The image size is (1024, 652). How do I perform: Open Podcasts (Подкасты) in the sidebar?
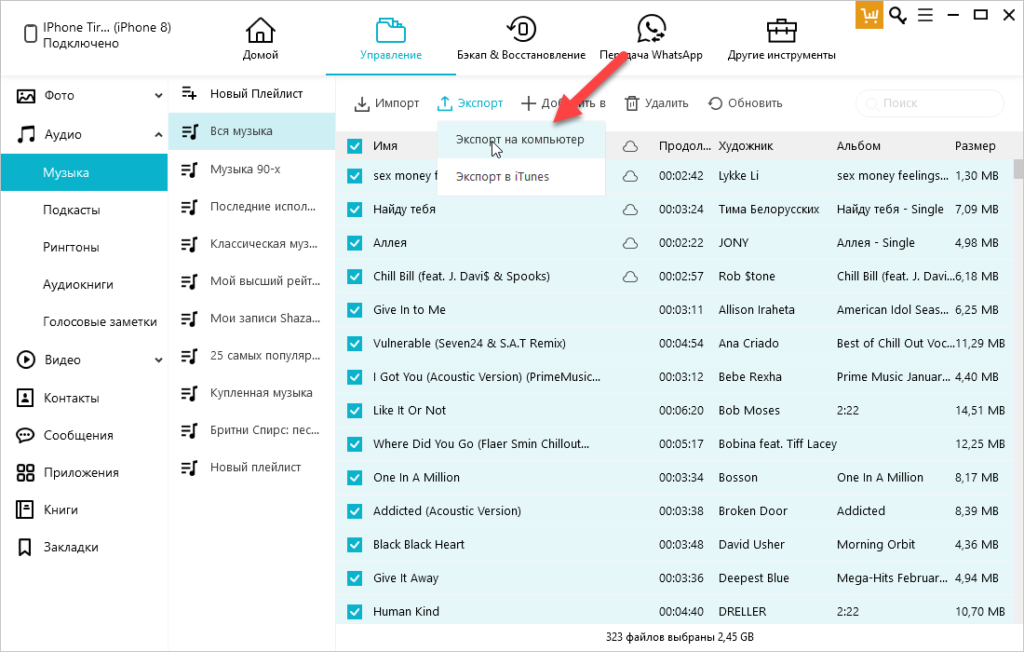[x=71, y=210]
